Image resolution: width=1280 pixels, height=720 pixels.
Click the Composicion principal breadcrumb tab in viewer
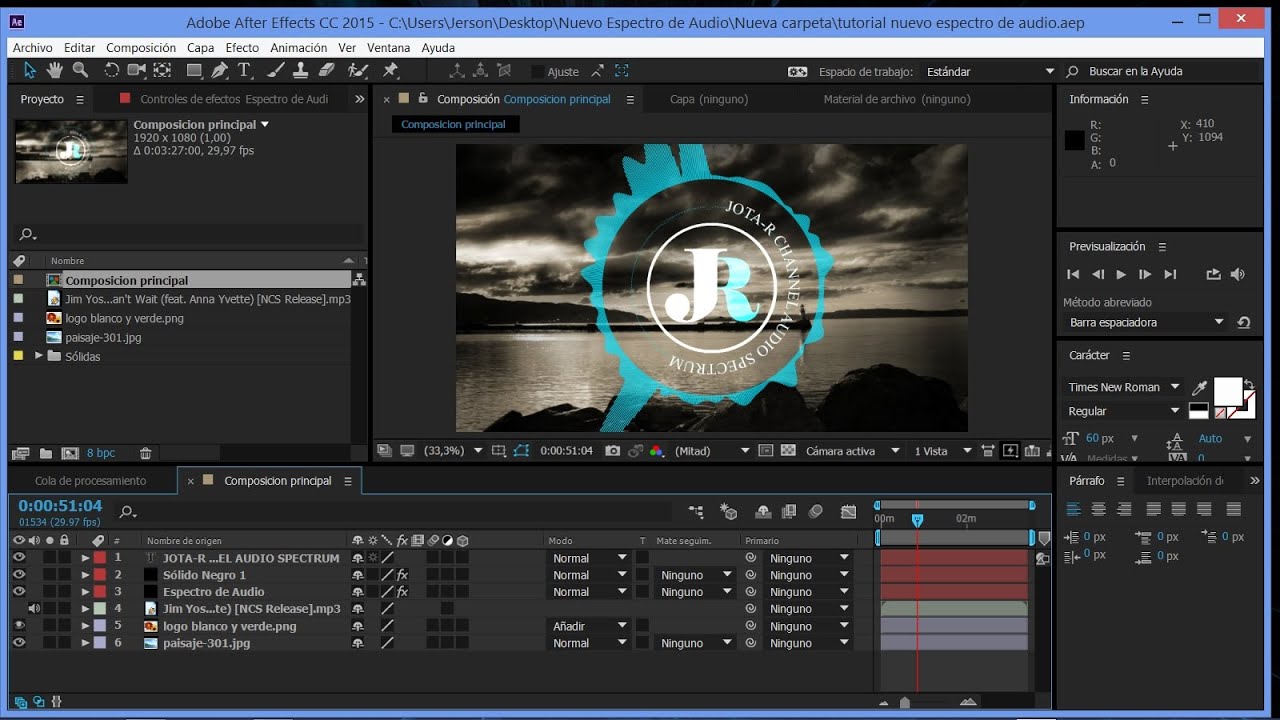pos(454,125)
